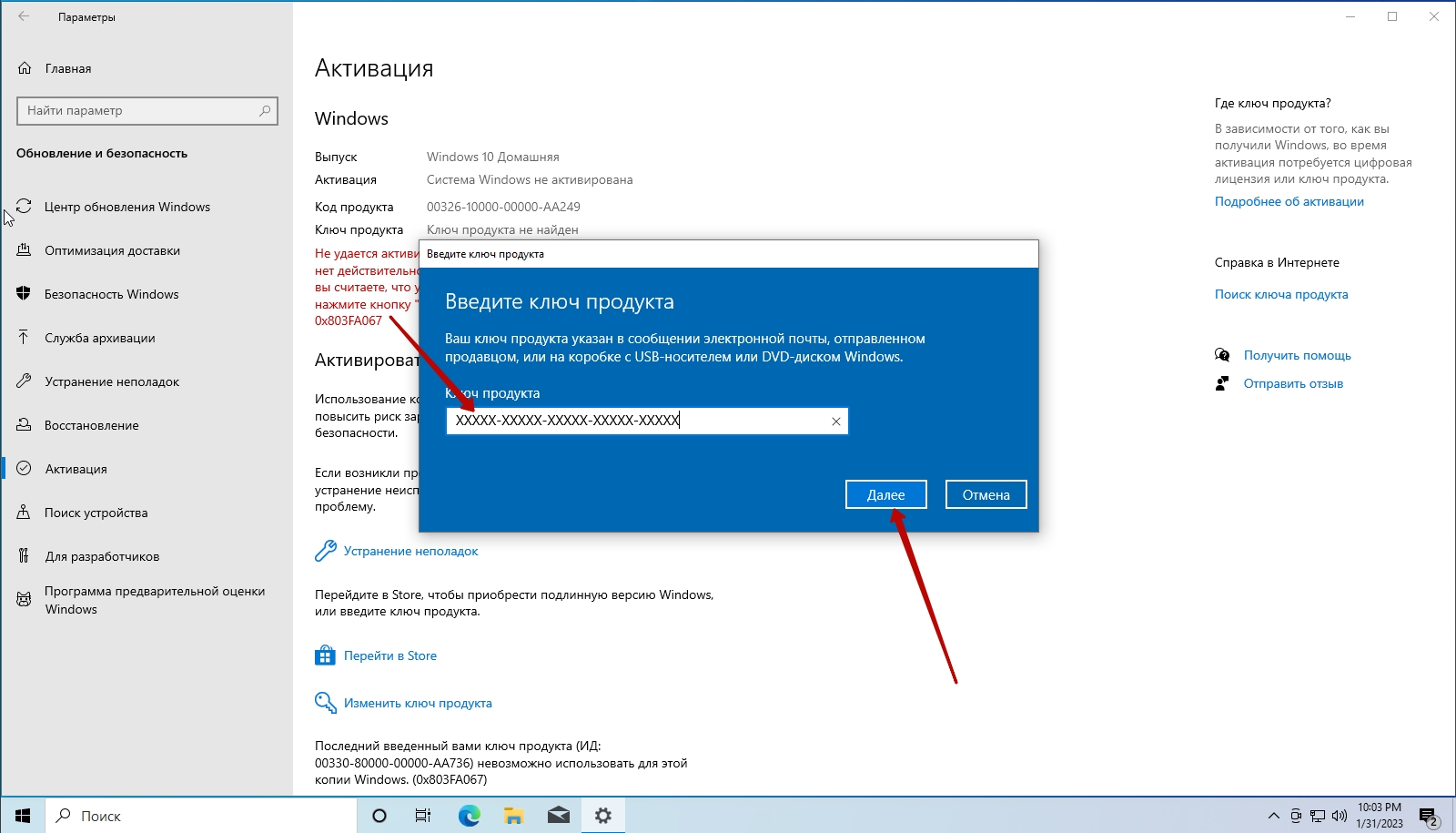The image size is (1456, 833).
Task: Click the Store bag icon
Action: point(325,655)
